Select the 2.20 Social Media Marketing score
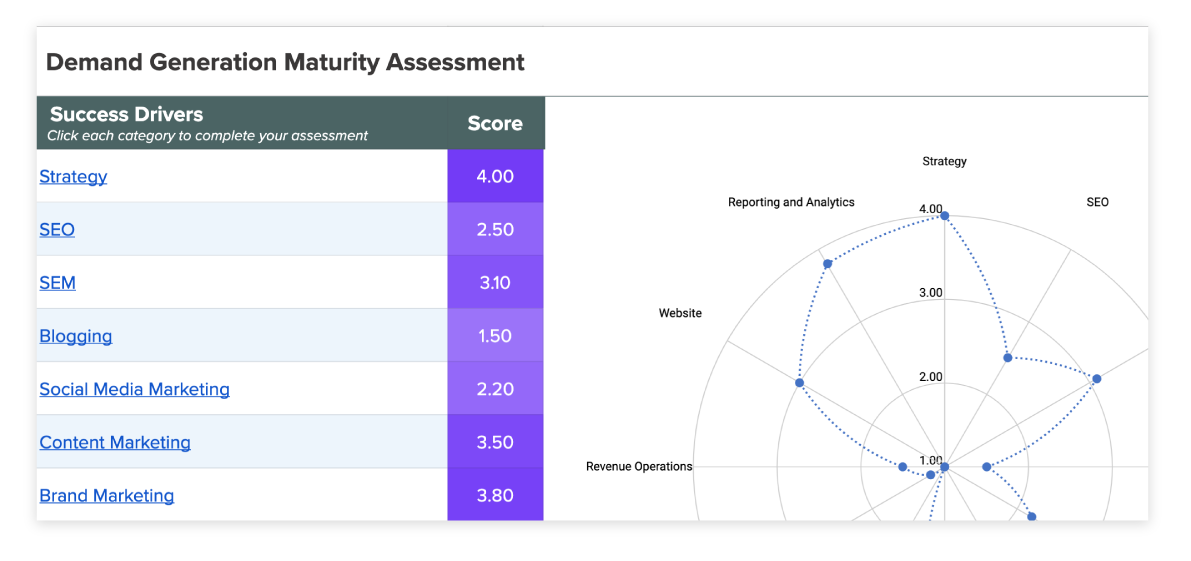The image size is (1191, 561). [495, 389]
